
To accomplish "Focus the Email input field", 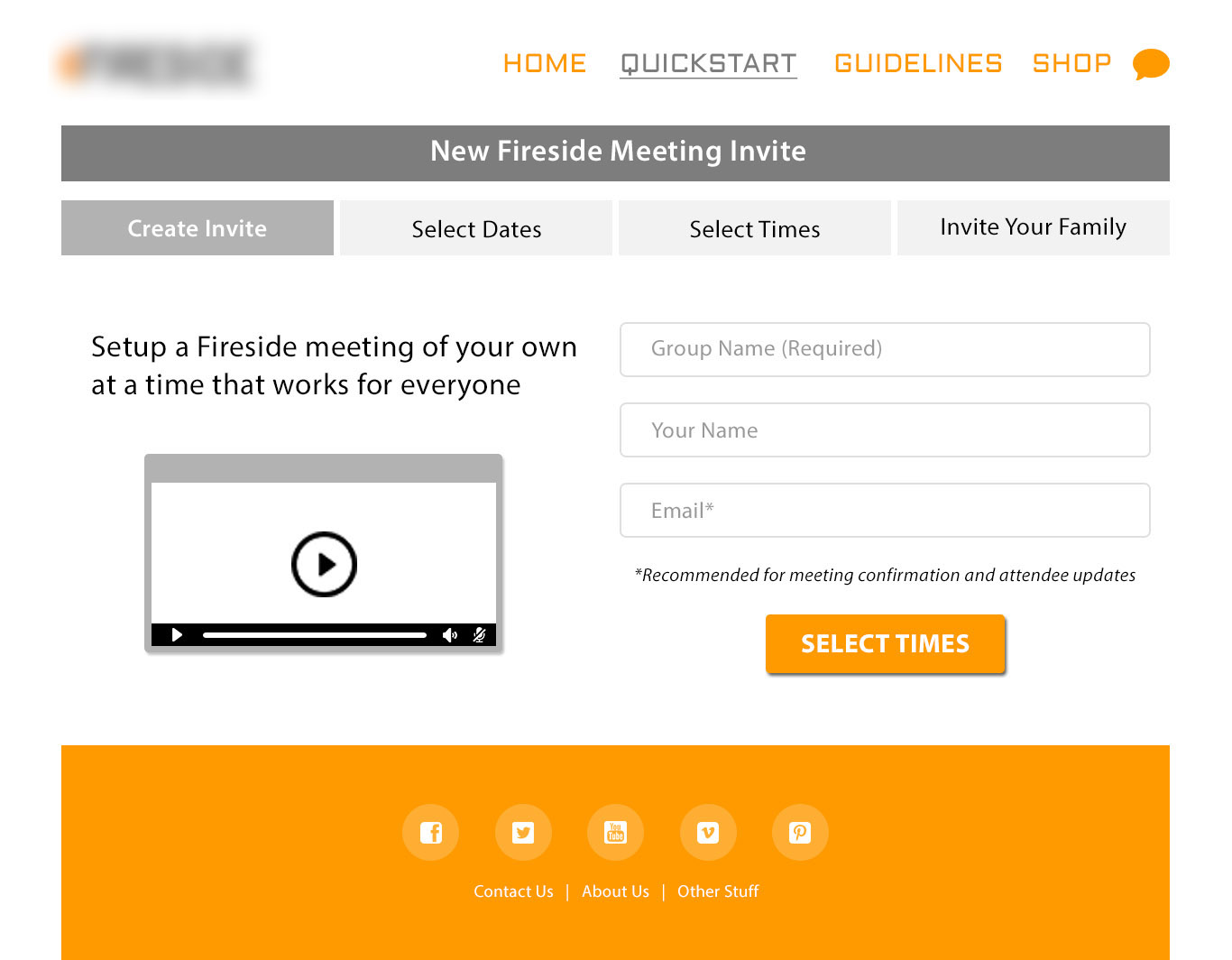I will pyautogui.click(x=885, y=511).
